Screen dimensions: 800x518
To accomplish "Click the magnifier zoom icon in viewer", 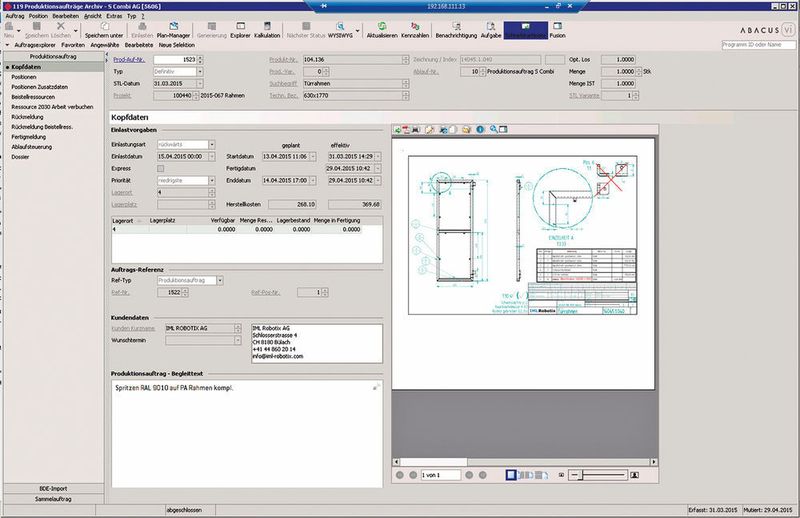I will click(x=493, y=130).
